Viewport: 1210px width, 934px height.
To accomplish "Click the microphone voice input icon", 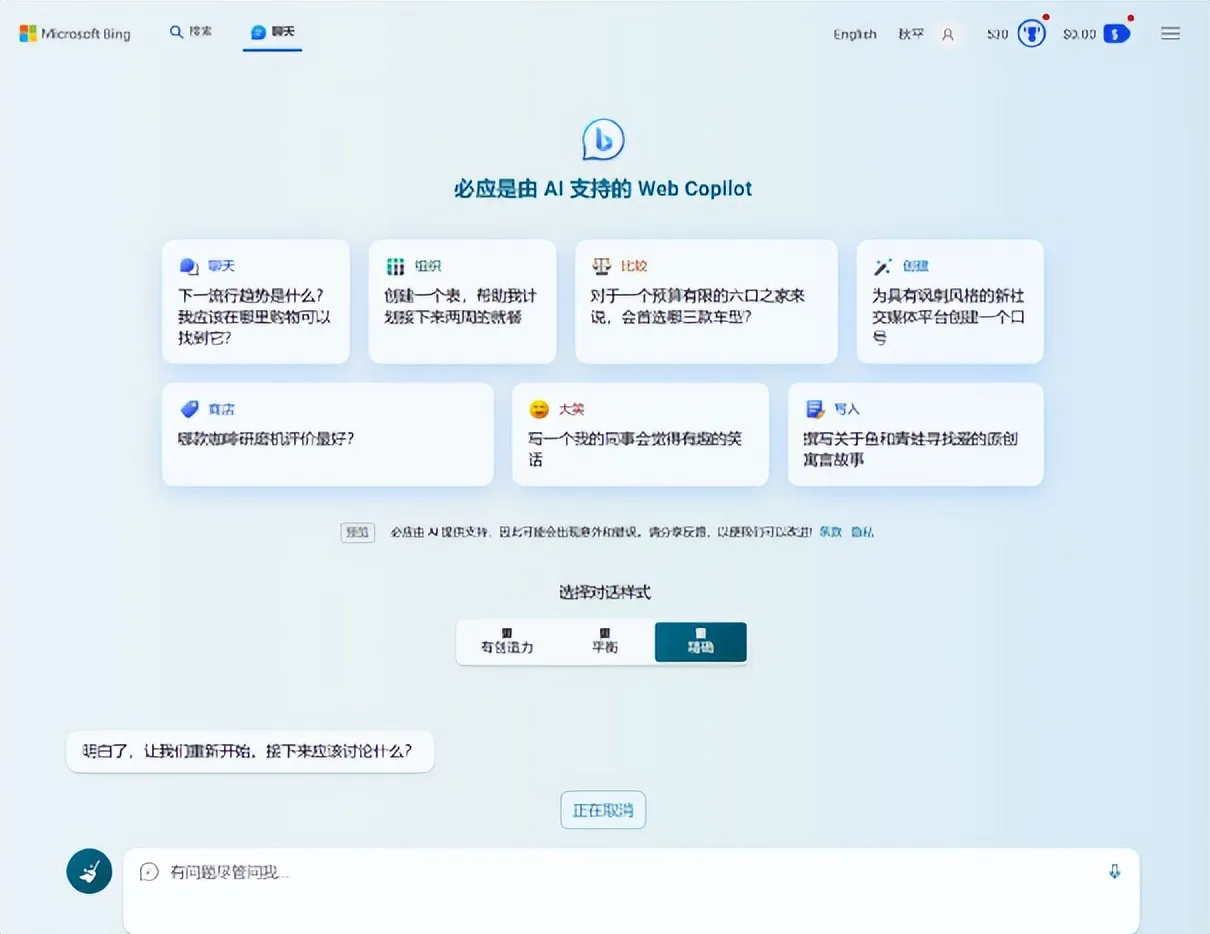I will 1115,872.
